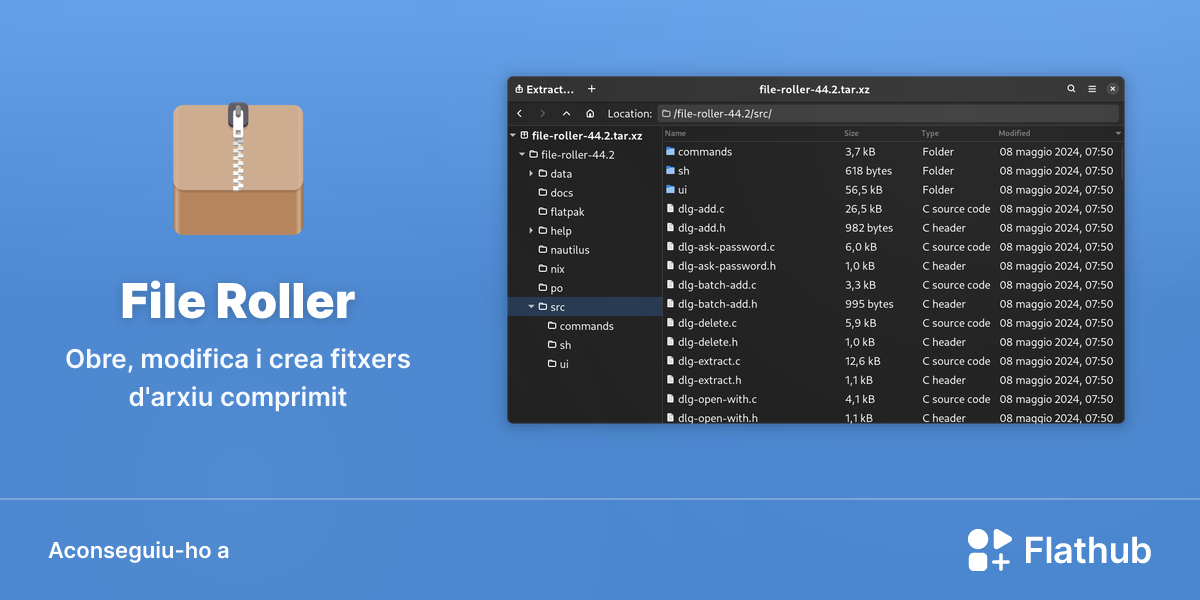Click the 618 bytes size cell
The width and height of the screenshot is (1200, 600).
868,171
